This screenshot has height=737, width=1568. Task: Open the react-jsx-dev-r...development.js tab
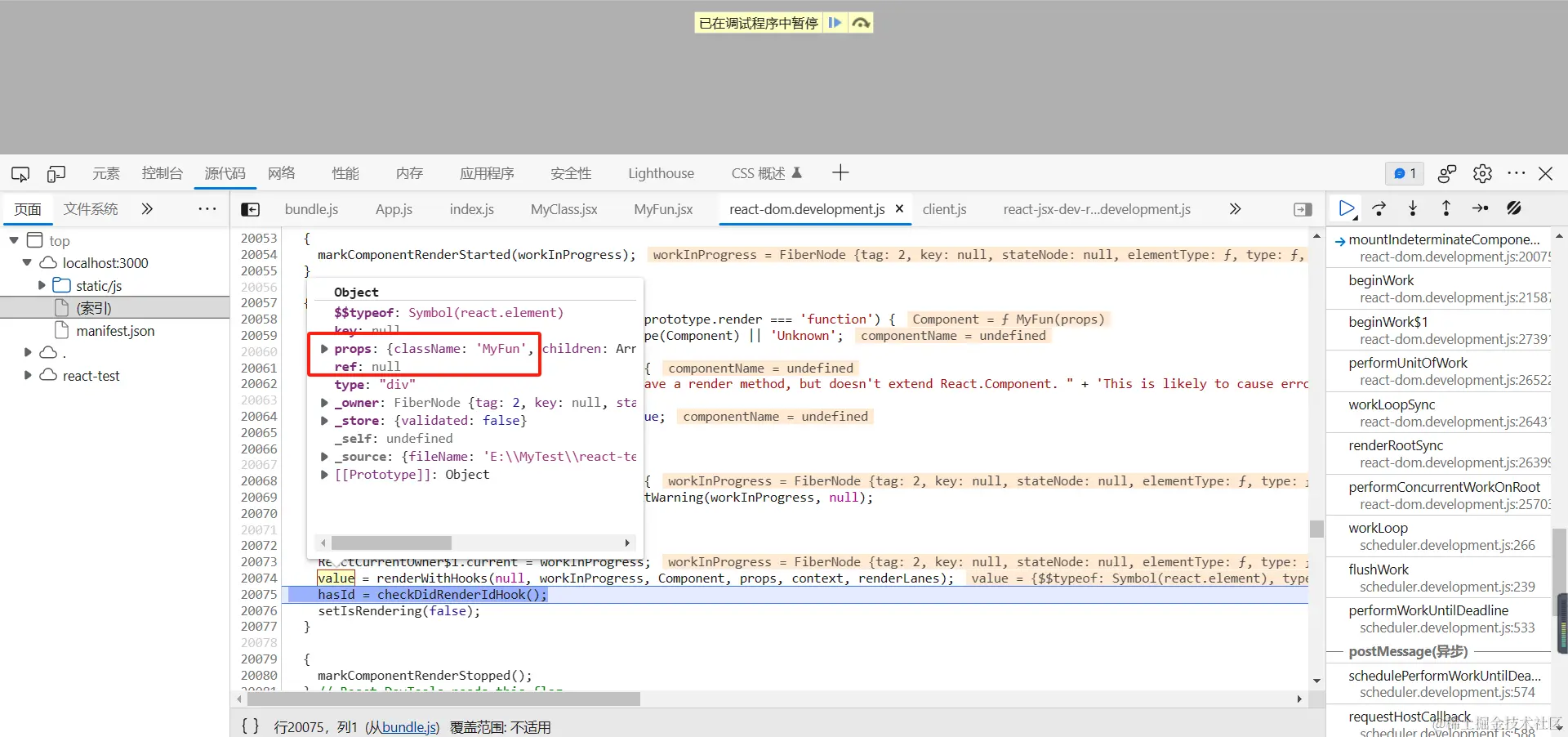coord(1097,209)
